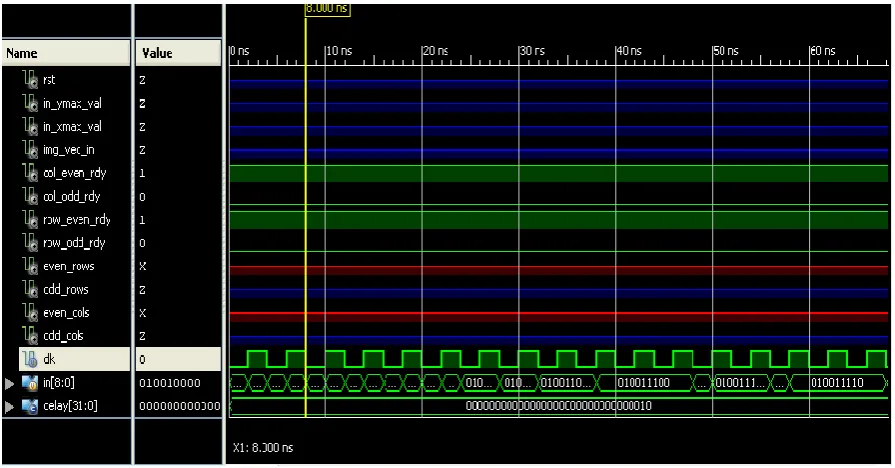The image size is (895, 468).
Task: Click the even_cols signal icon
Action: (x=30, y=313)
